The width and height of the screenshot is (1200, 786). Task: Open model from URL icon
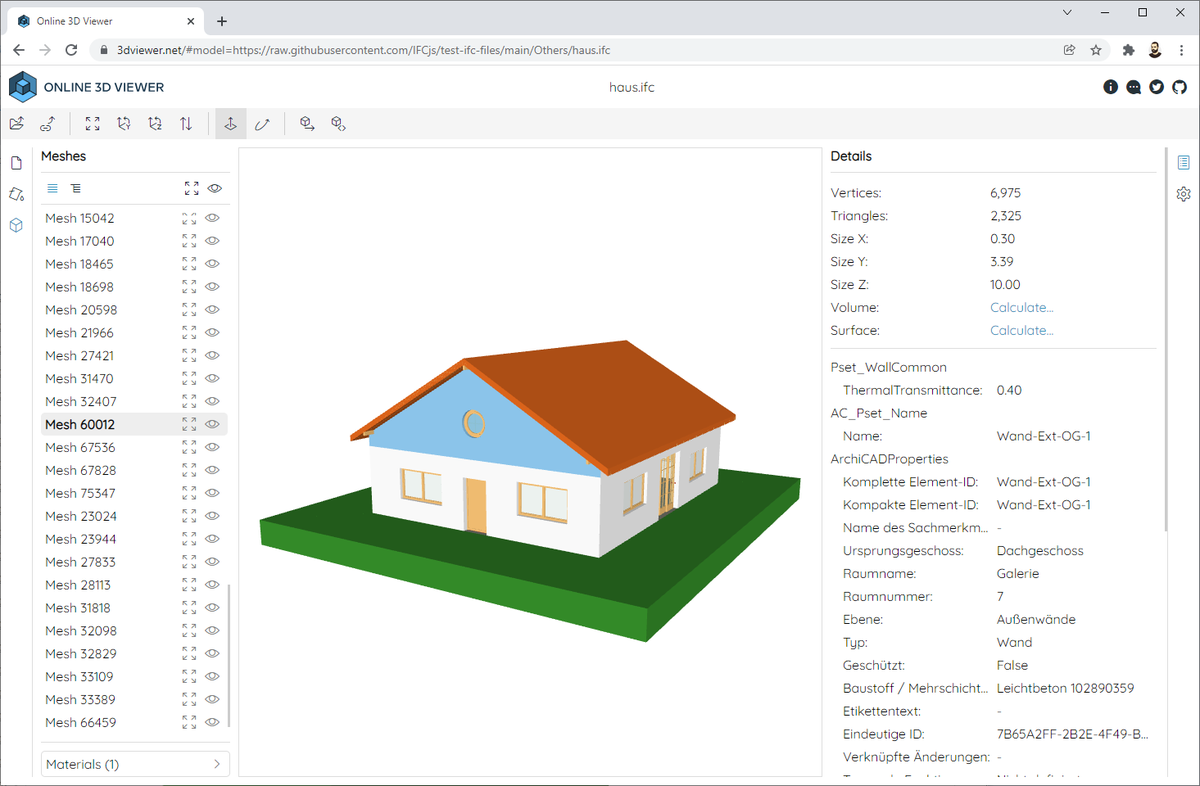[x=47, y=124]
